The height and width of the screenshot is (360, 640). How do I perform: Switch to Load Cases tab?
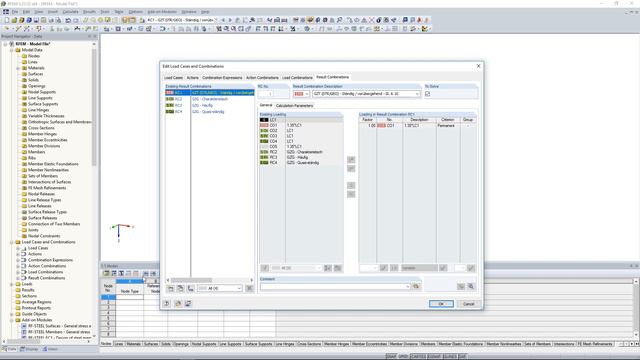[x=173, y=78]
